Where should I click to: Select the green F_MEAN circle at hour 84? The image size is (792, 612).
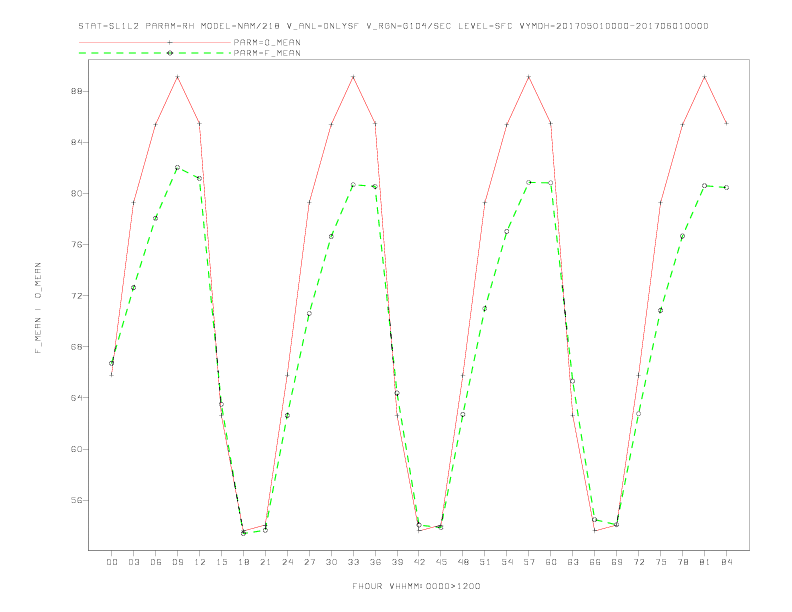727,187
